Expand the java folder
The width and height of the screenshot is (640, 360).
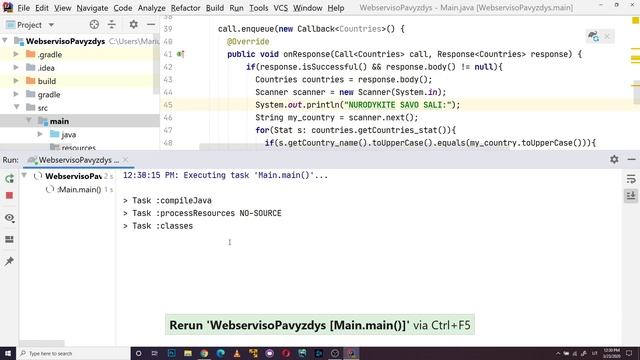coord(40,134)
